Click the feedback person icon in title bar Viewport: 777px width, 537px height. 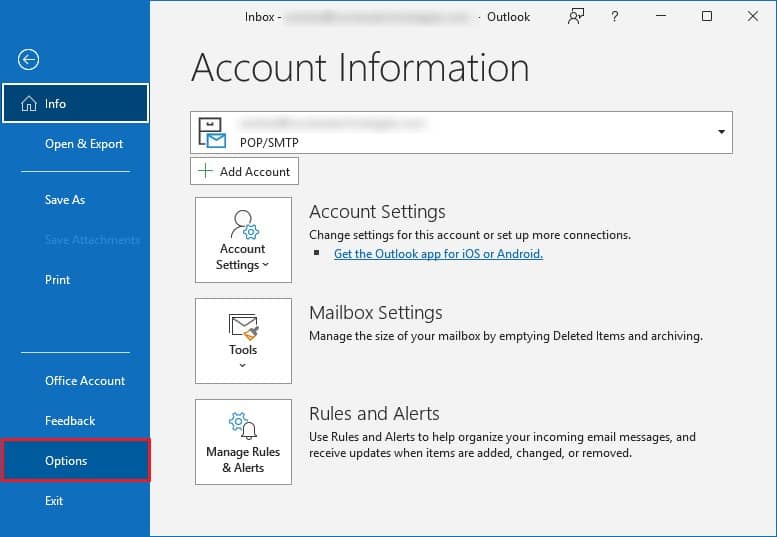pyautogui.click(x=576, y=17)
